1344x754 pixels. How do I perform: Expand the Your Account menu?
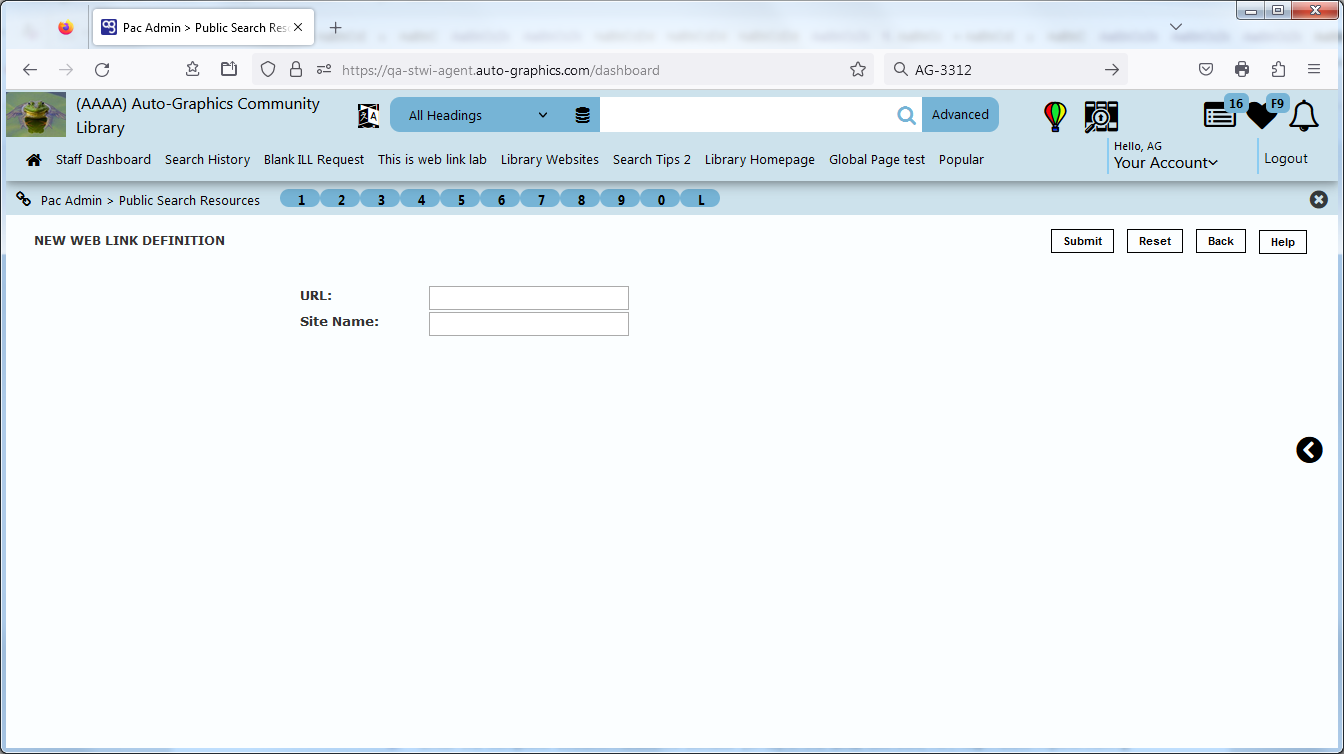[x=1166, y=163]
